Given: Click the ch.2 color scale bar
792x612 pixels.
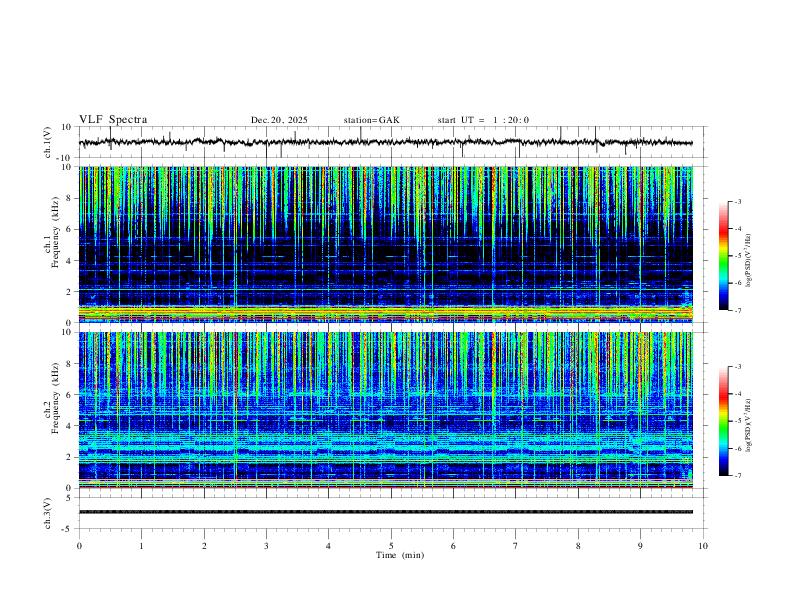Looking at the screenshot, I should coord(724,421).
